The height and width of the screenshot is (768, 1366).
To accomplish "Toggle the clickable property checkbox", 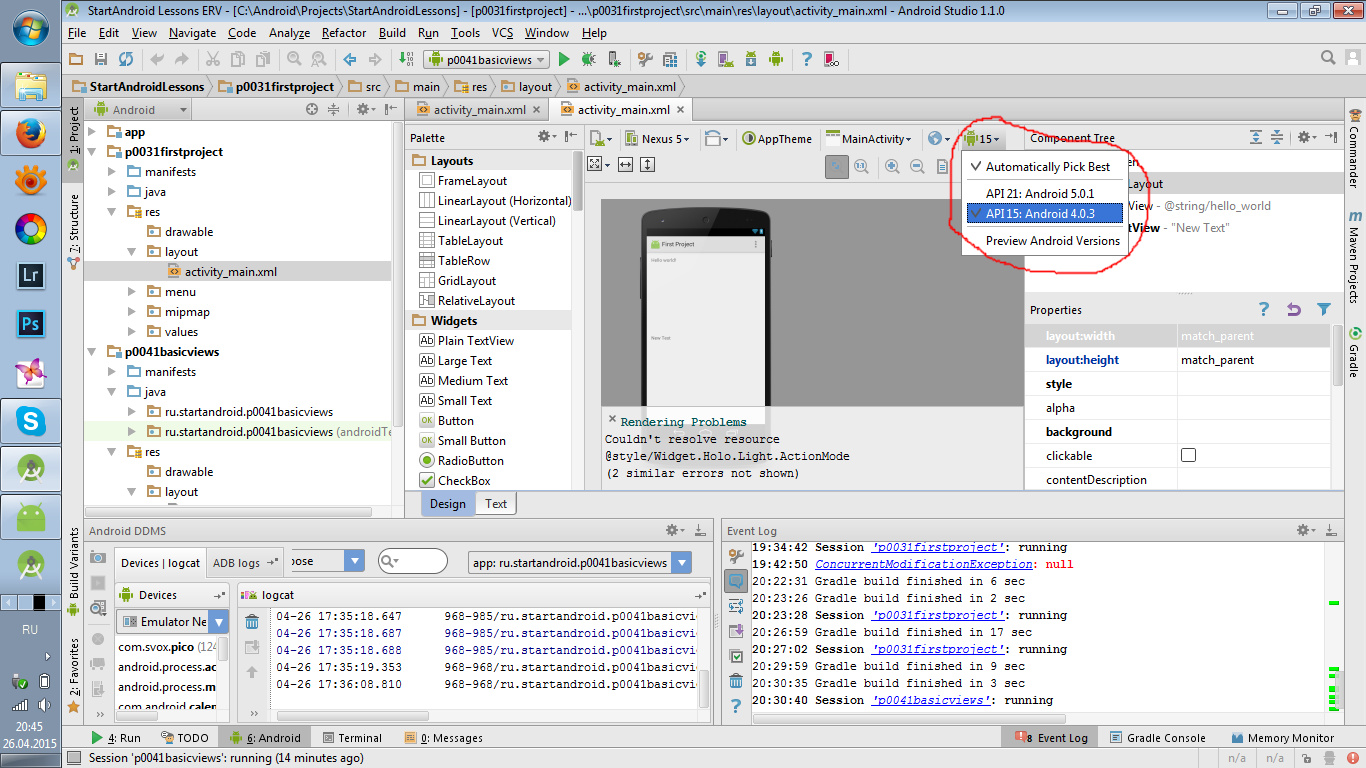I will (1188, 455).
